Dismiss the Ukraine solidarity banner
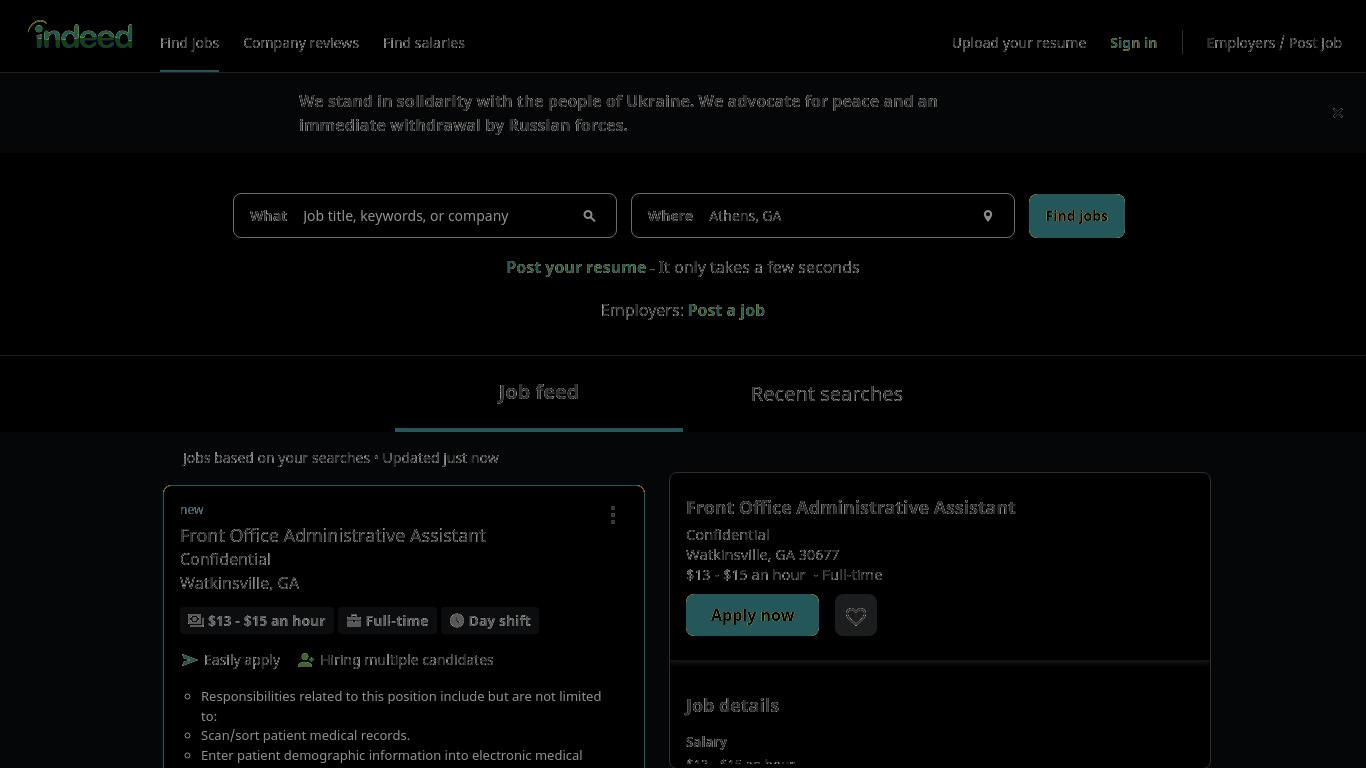Viewport: 1366px width, 768px height. coord(1337,113)
